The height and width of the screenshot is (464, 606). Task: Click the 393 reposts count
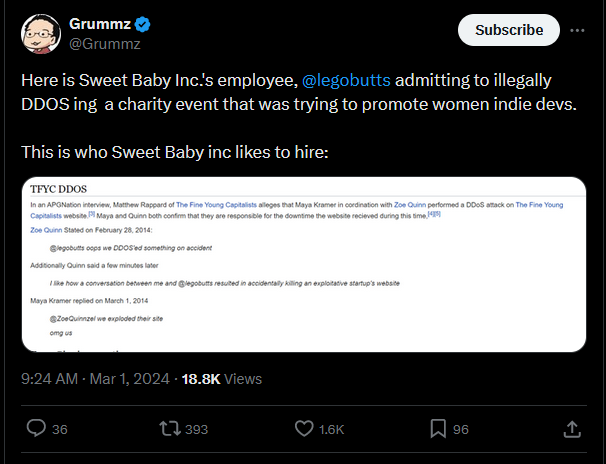pos(196,429)
